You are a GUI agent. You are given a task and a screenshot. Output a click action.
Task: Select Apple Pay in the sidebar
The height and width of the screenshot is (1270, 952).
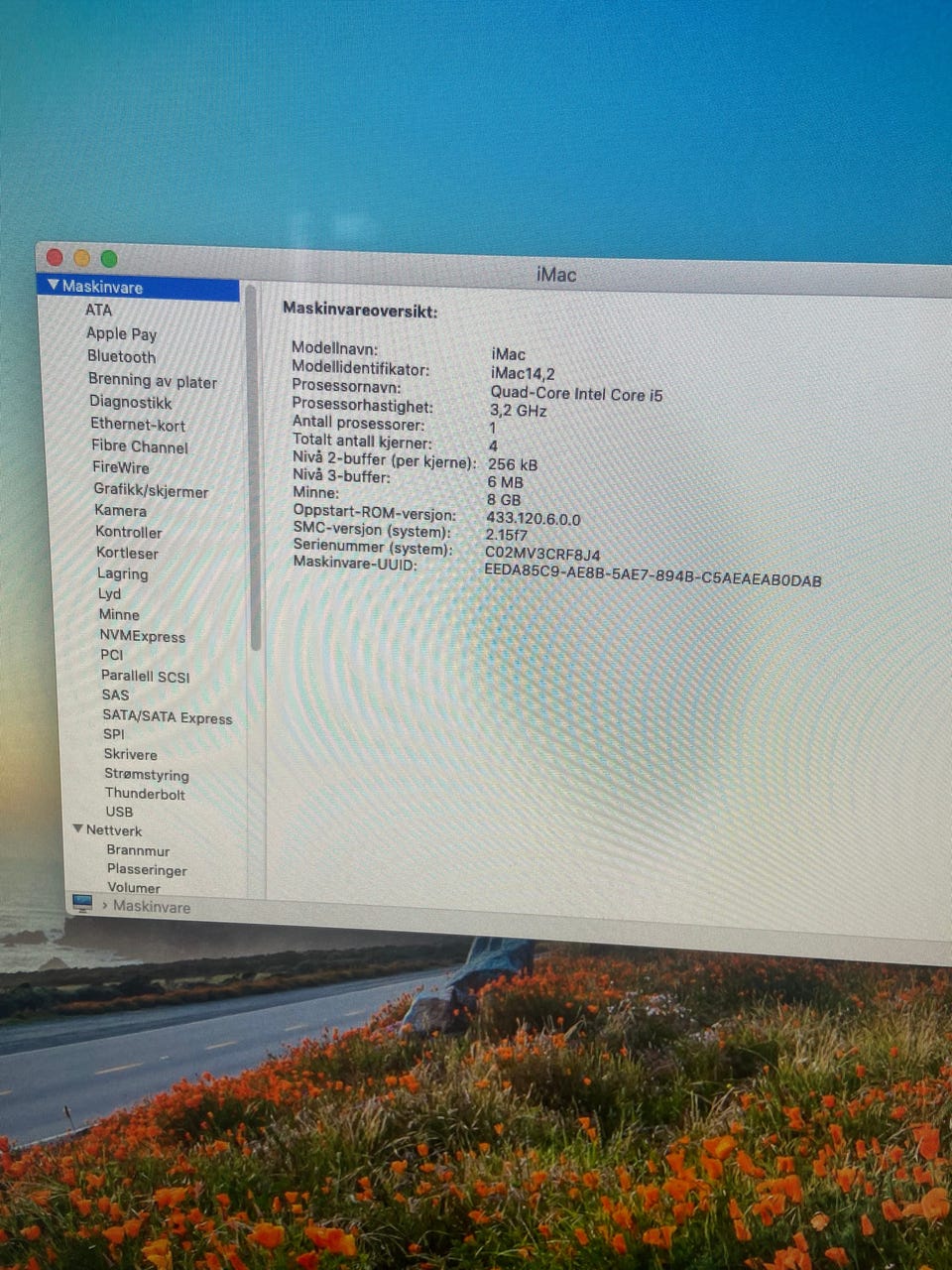121,333
